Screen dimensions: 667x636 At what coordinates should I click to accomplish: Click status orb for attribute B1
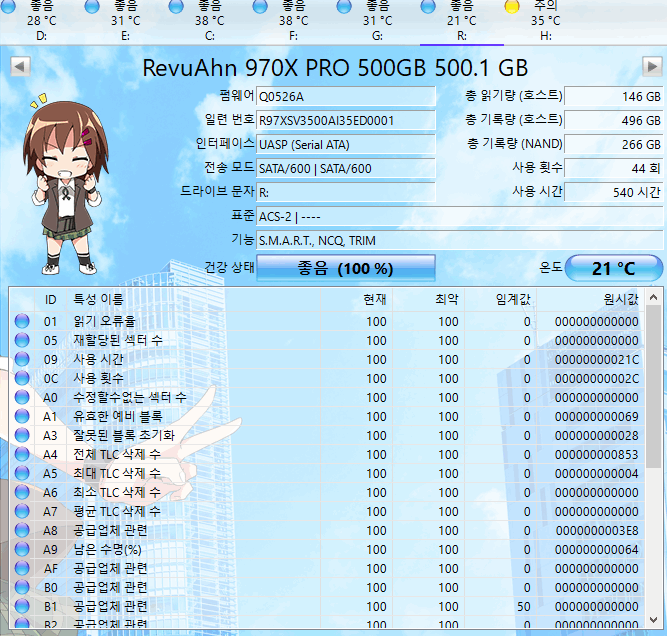click(x=22, y=606)
